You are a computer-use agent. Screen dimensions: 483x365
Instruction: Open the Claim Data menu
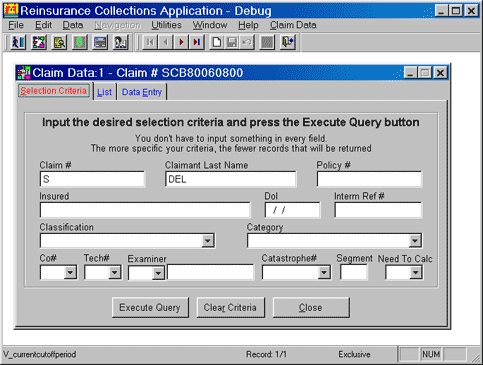pyautogui.click(x=293, y=25)
